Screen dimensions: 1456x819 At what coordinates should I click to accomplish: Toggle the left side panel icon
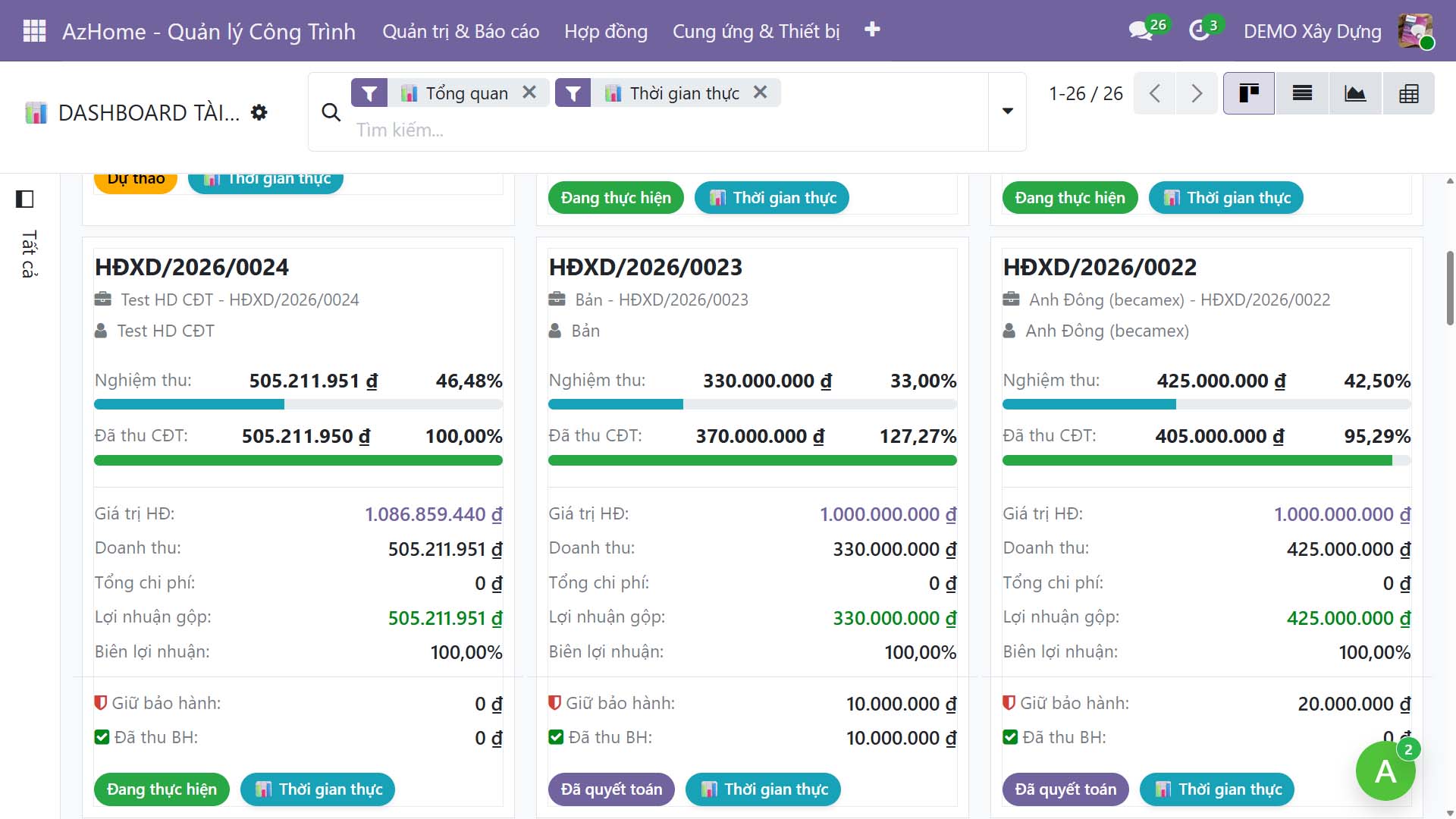point(25,199)
